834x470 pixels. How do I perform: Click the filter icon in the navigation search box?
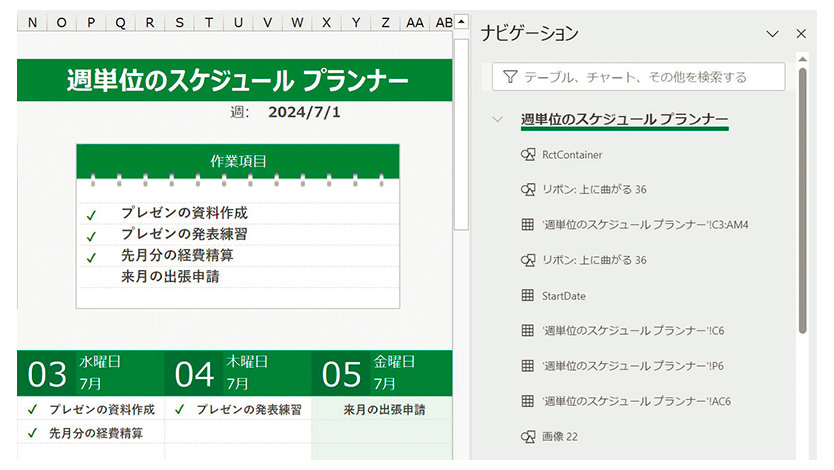pos(511,77)
